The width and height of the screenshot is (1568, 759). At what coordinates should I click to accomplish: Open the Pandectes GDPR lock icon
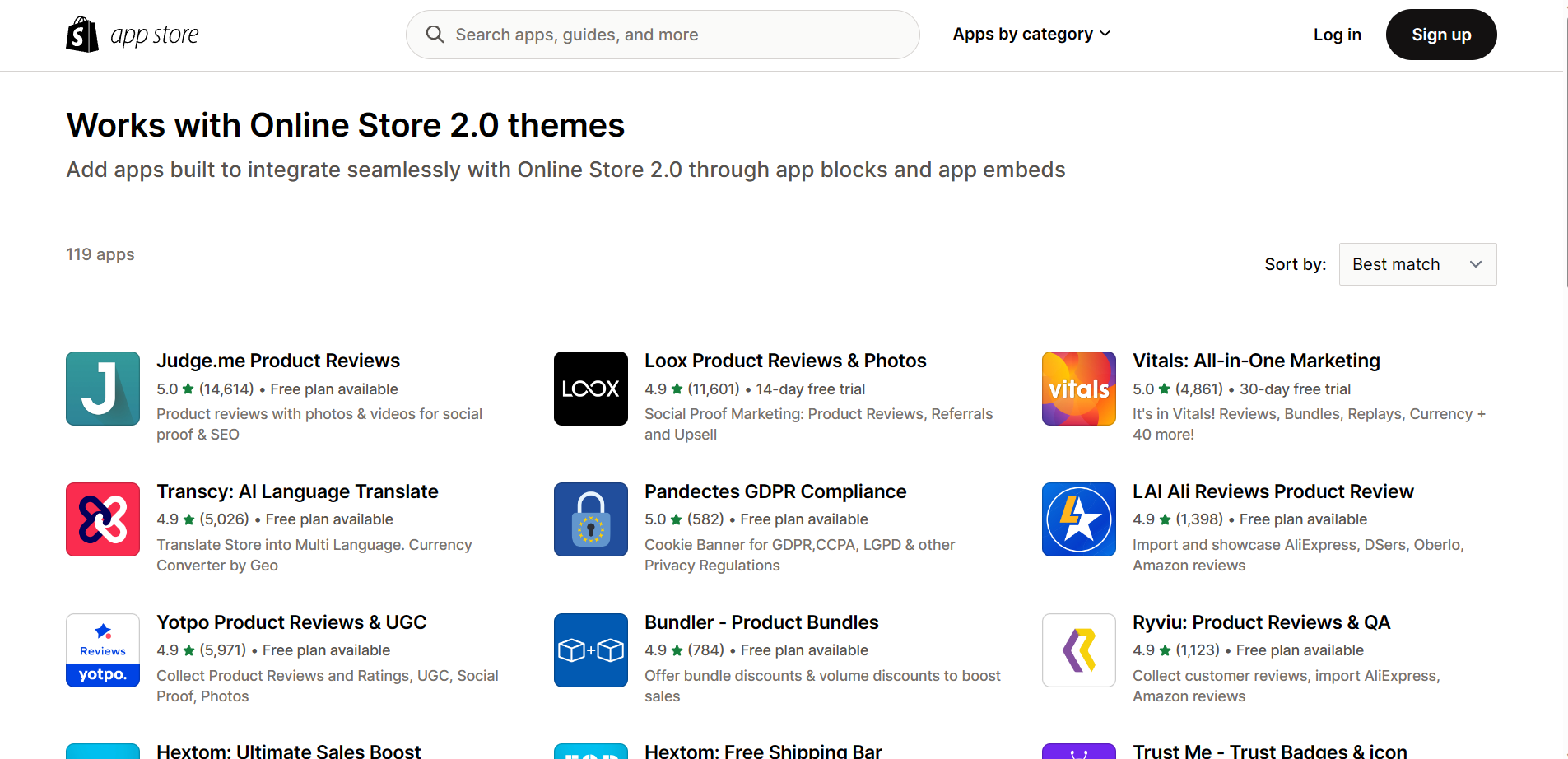[591, 519]
